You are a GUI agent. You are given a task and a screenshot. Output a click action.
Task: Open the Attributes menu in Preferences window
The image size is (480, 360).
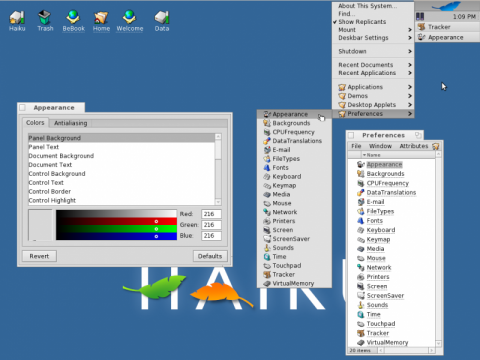[414, 146]
